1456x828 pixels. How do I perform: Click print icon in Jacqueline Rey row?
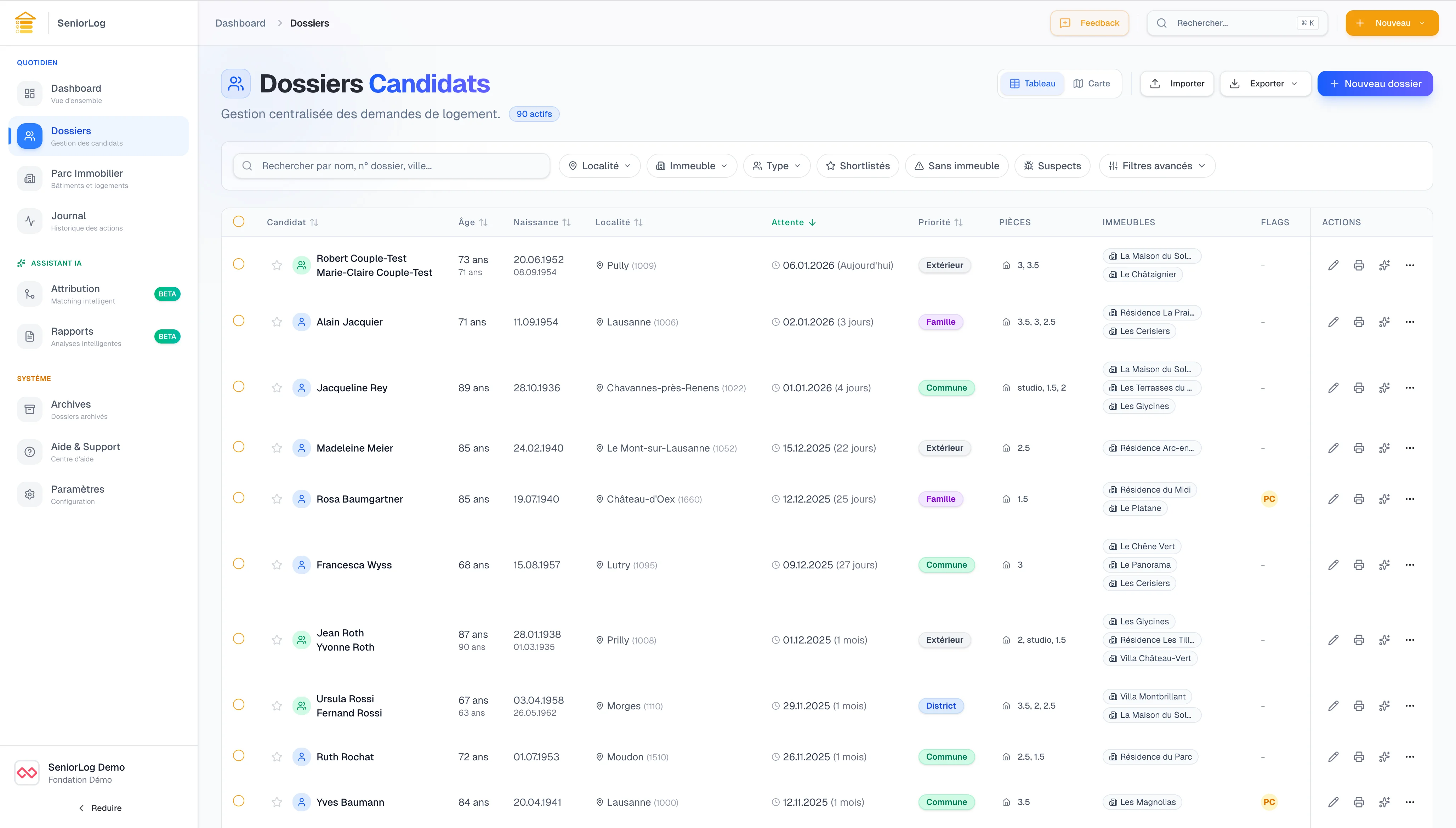coord(1359,388)
